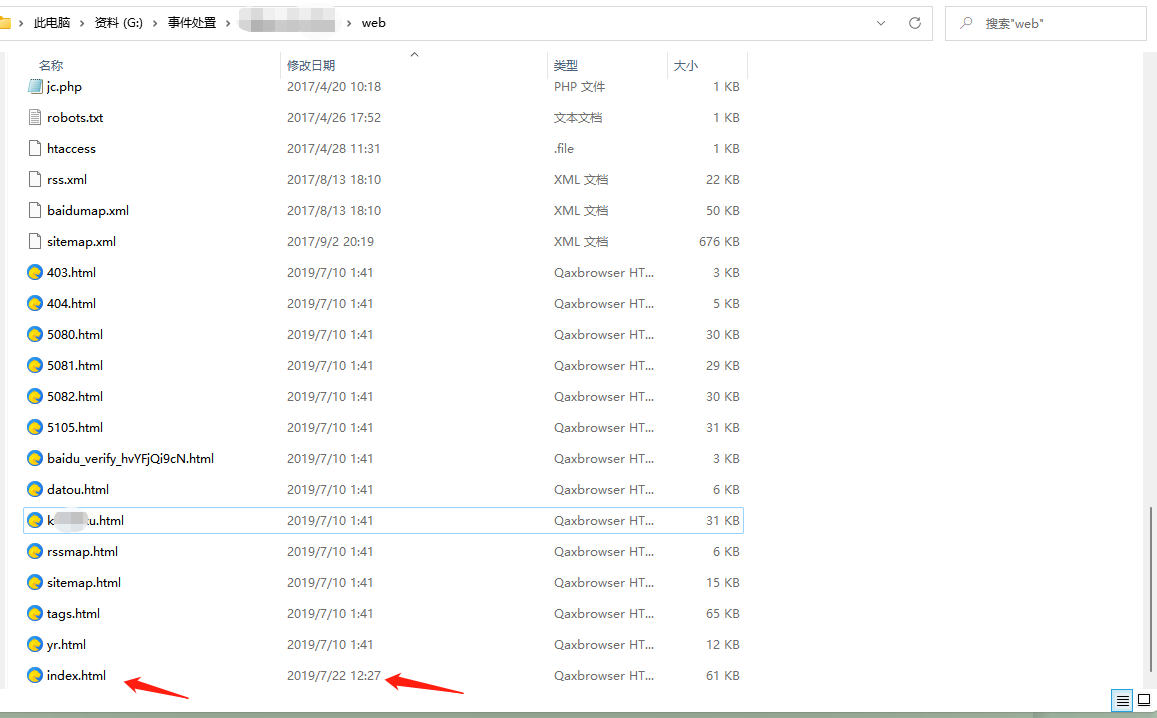Image resolution: width=1157 pixels, height=718 pixels.
Task: Select the sitemap.xml file icon
Action: coord(35,242)
